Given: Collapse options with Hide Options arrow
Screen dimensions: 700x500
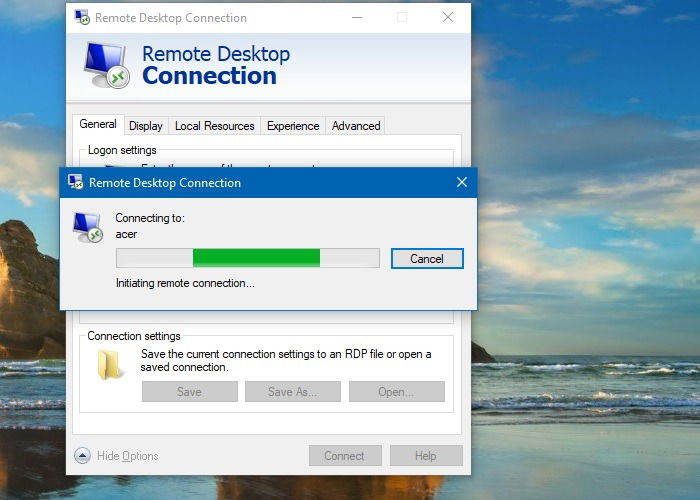Looking at the screenshot, I should point(82,456).
